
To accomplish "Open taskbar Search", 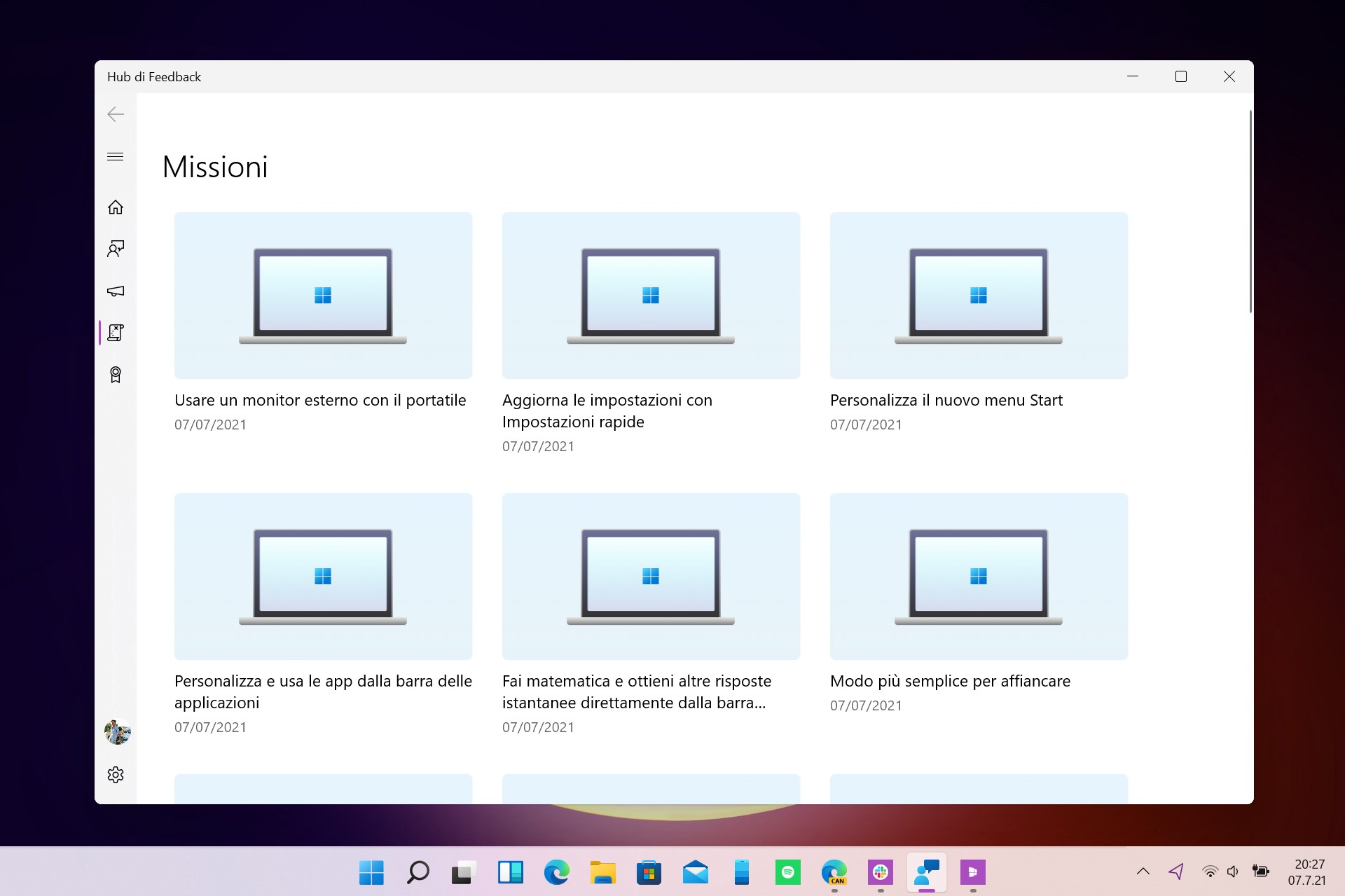I will pos(418,872).
